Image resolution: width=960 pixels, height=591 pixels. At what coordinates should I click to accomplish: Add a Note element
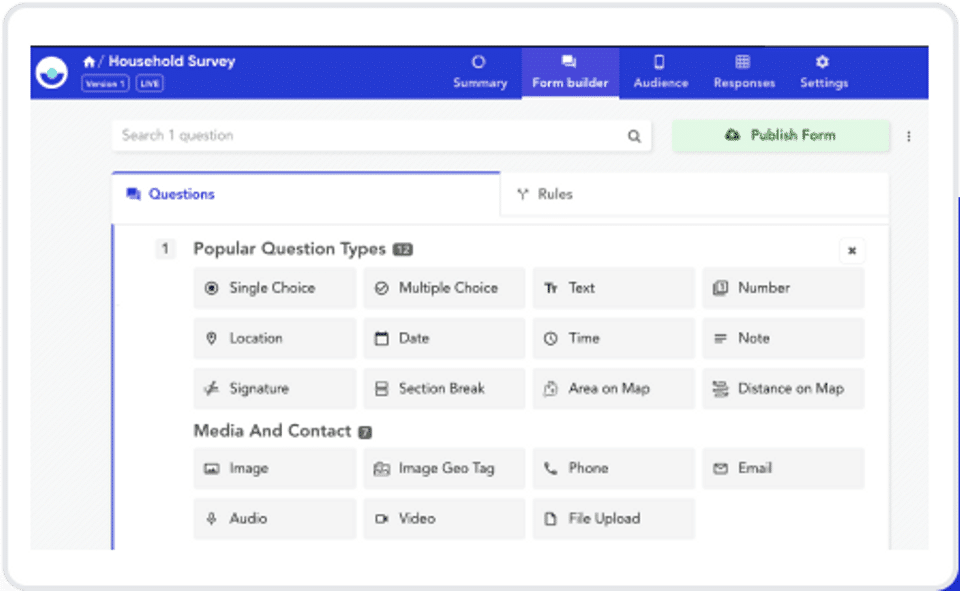coord(783,338)
